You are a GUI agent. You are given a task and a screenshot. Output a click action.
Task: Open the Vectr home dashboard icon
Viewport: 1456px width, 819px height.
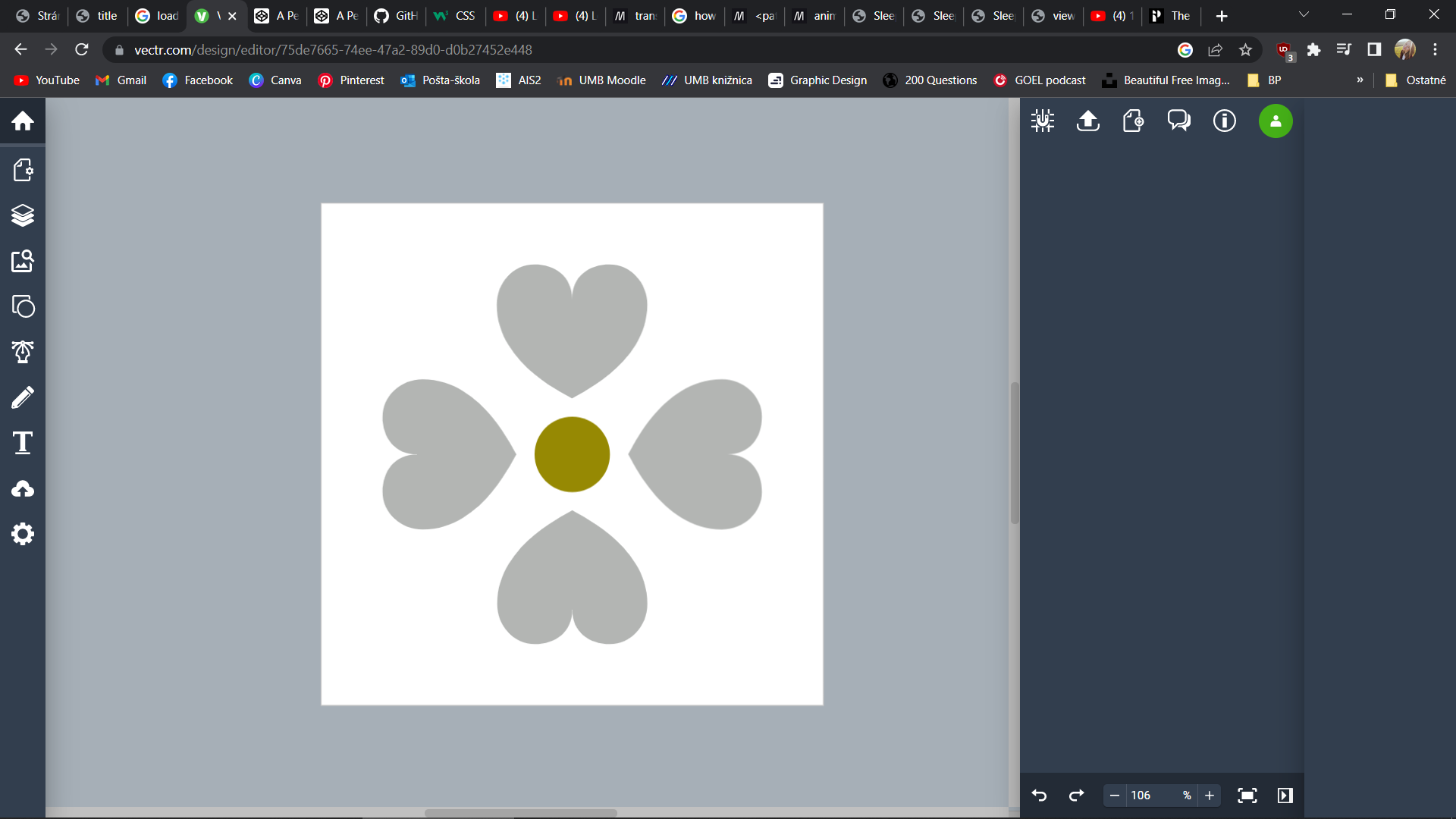[23, 121]
